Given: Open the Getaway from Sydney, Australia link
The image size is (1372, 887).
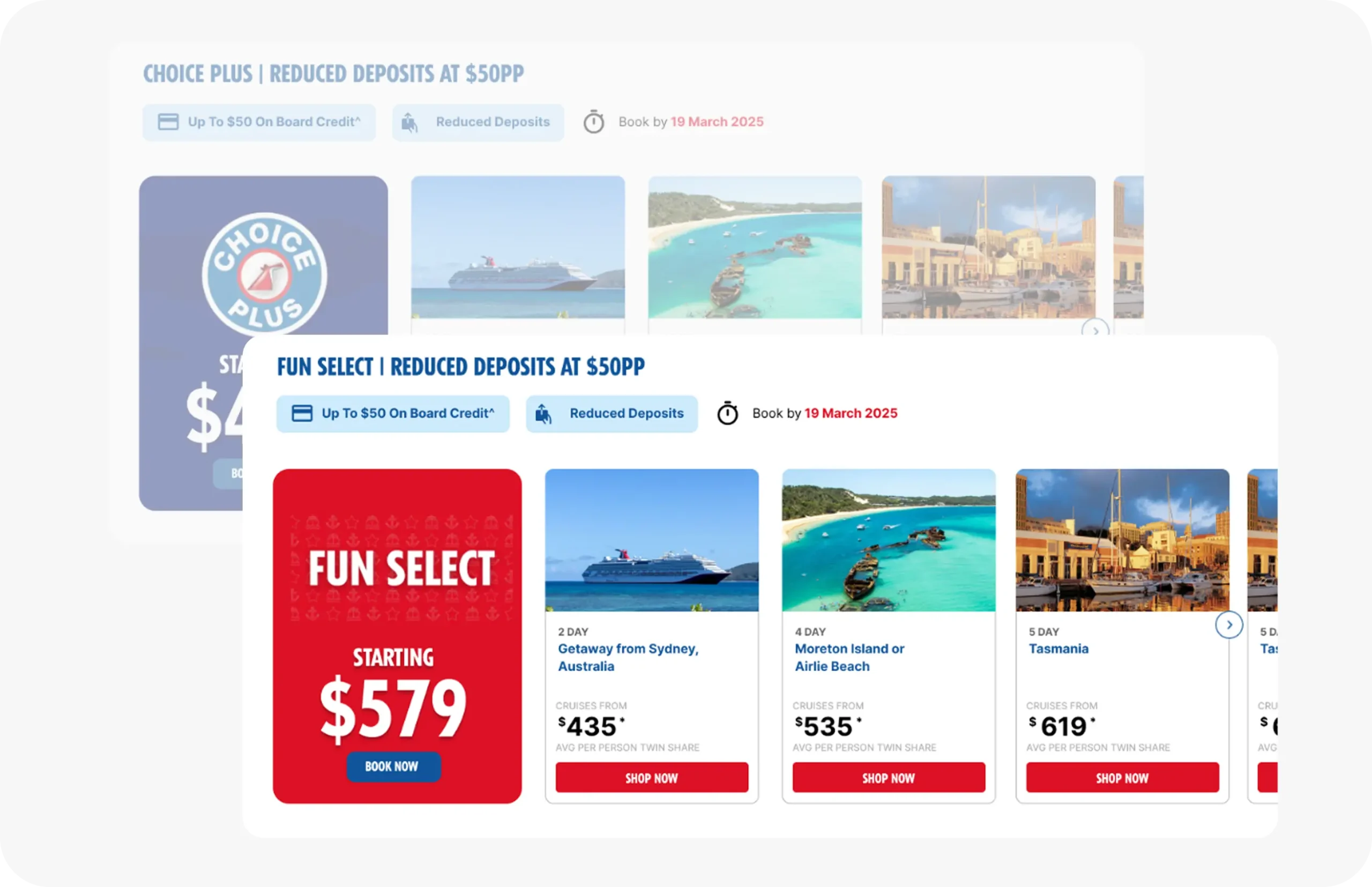Looking at the screenshot, I should 628,657.
